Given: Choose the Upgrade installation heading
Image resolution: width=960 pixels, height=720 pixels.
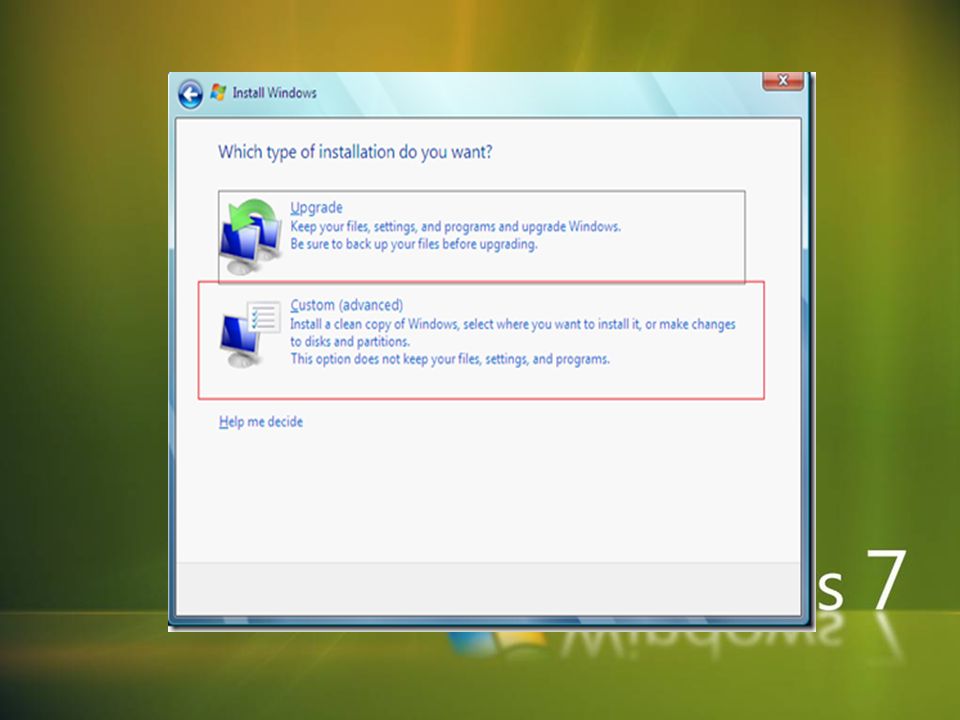Looking at the screenshot, I should [x=317, y=208].
